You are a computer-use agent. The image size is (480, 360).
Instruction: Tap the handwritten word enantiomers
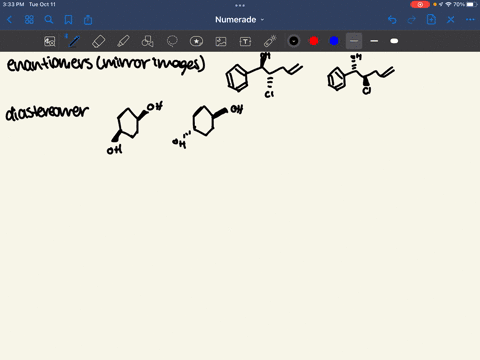50,63
